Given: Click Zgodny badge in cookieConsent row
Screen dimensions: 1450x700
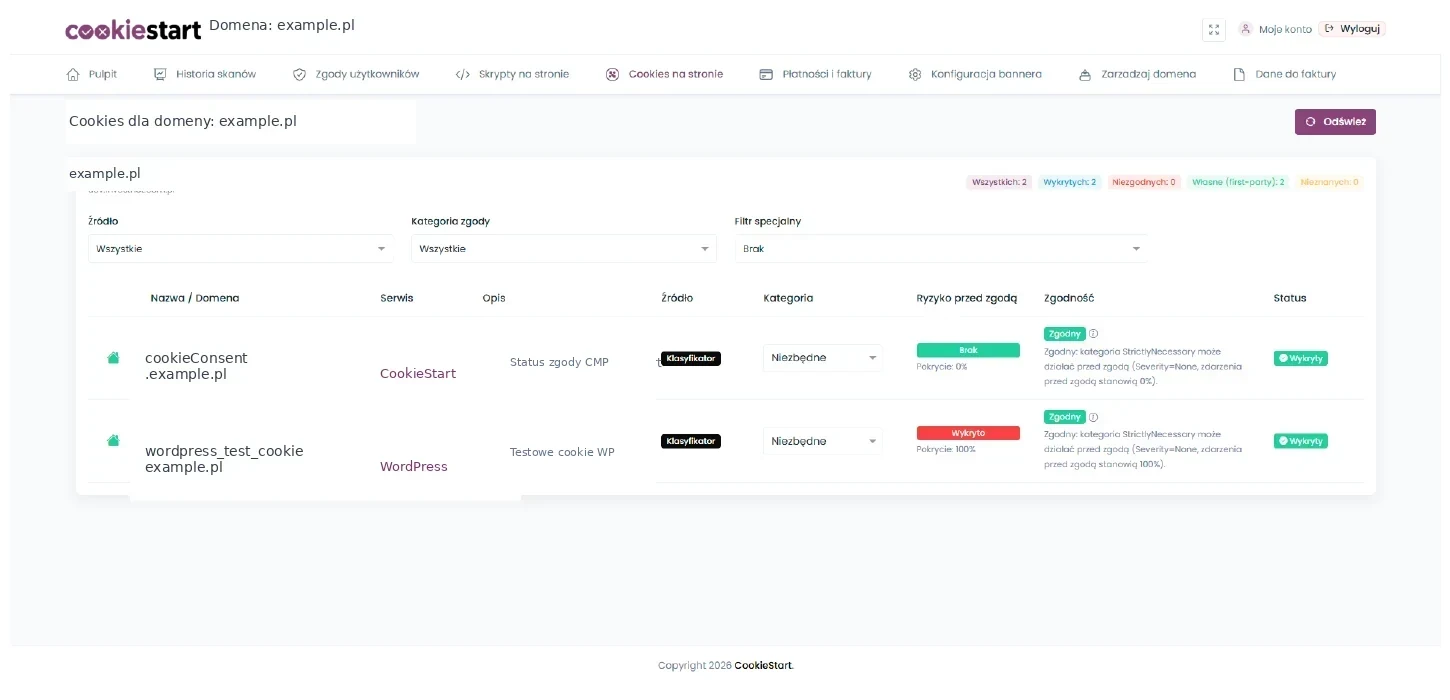Looking at the screenshot, I should 1064,333.
